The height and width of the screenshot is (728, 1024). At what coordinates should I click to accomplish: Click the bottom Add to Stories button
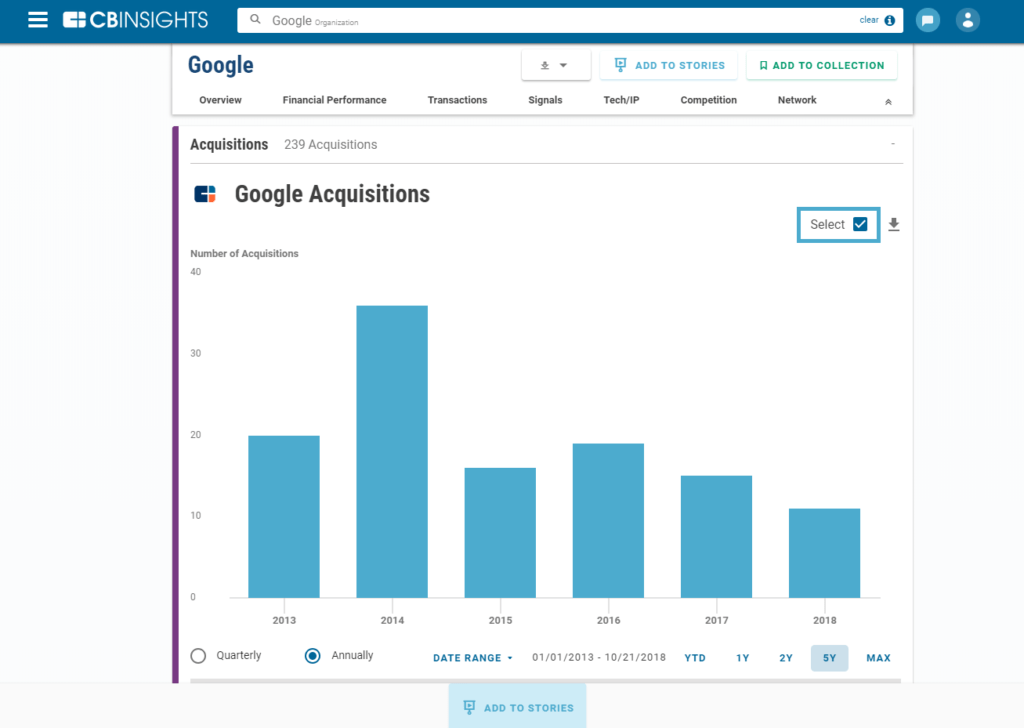[x=517, y=706]
